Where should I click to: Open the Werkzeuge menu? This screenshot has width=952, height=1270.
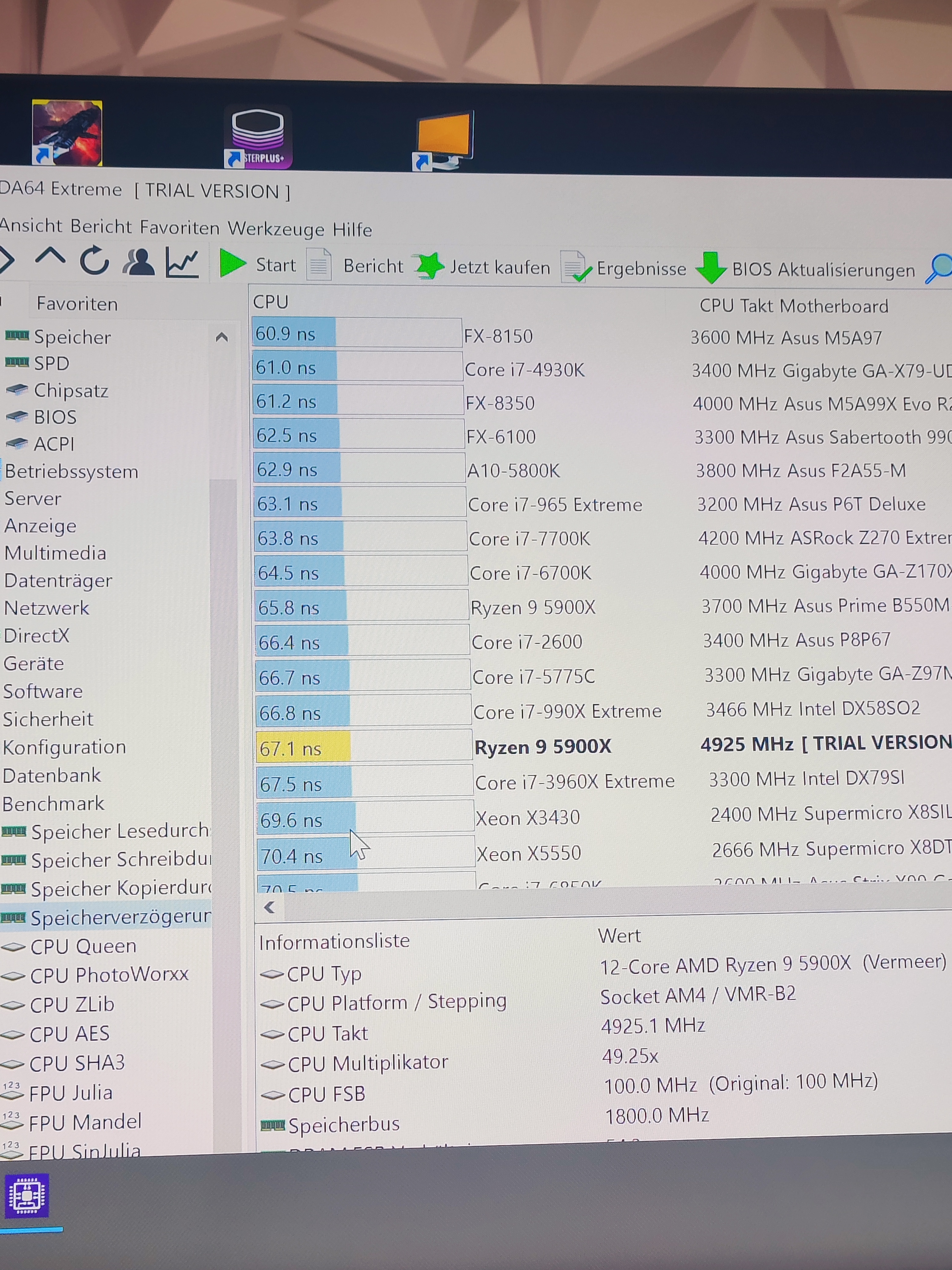[276, 229]
